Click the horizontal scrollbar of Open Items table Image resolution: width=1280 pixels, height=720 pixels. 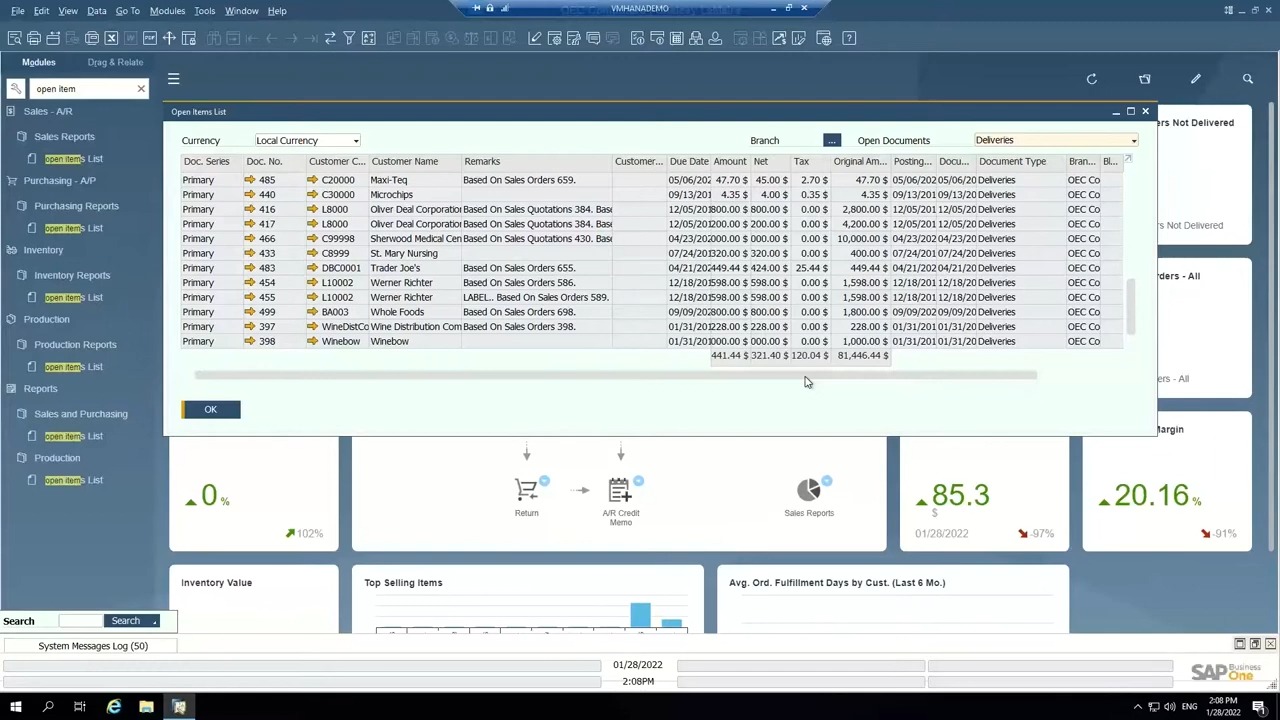click(615, 375)
